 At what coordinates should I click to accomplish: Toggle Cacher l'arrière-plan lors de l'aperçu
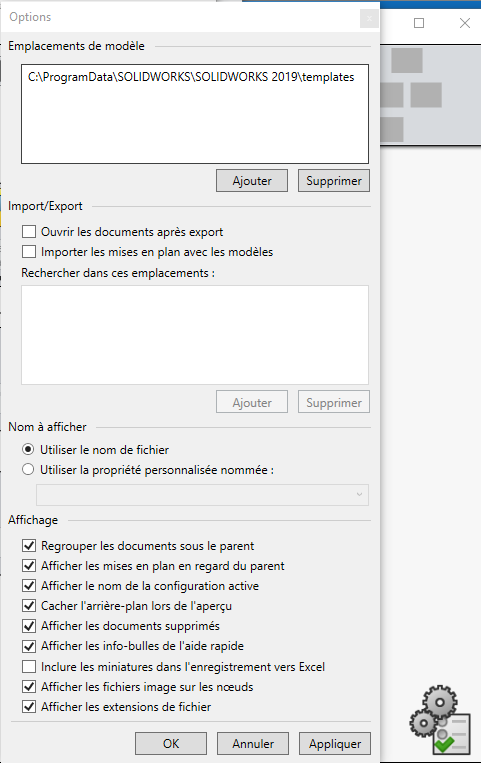pos(29,606)
